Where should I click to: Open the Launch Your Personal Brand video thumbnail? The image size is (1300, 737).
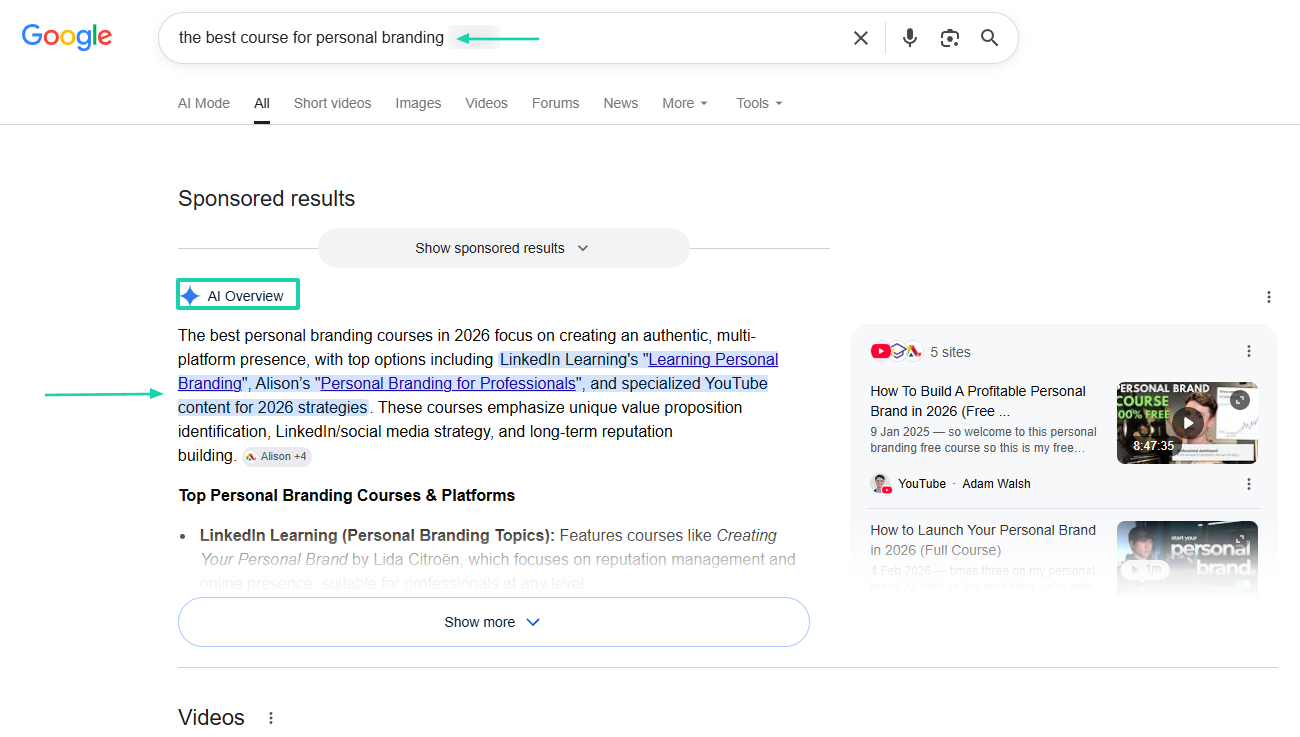click(x=1187, y=558)
